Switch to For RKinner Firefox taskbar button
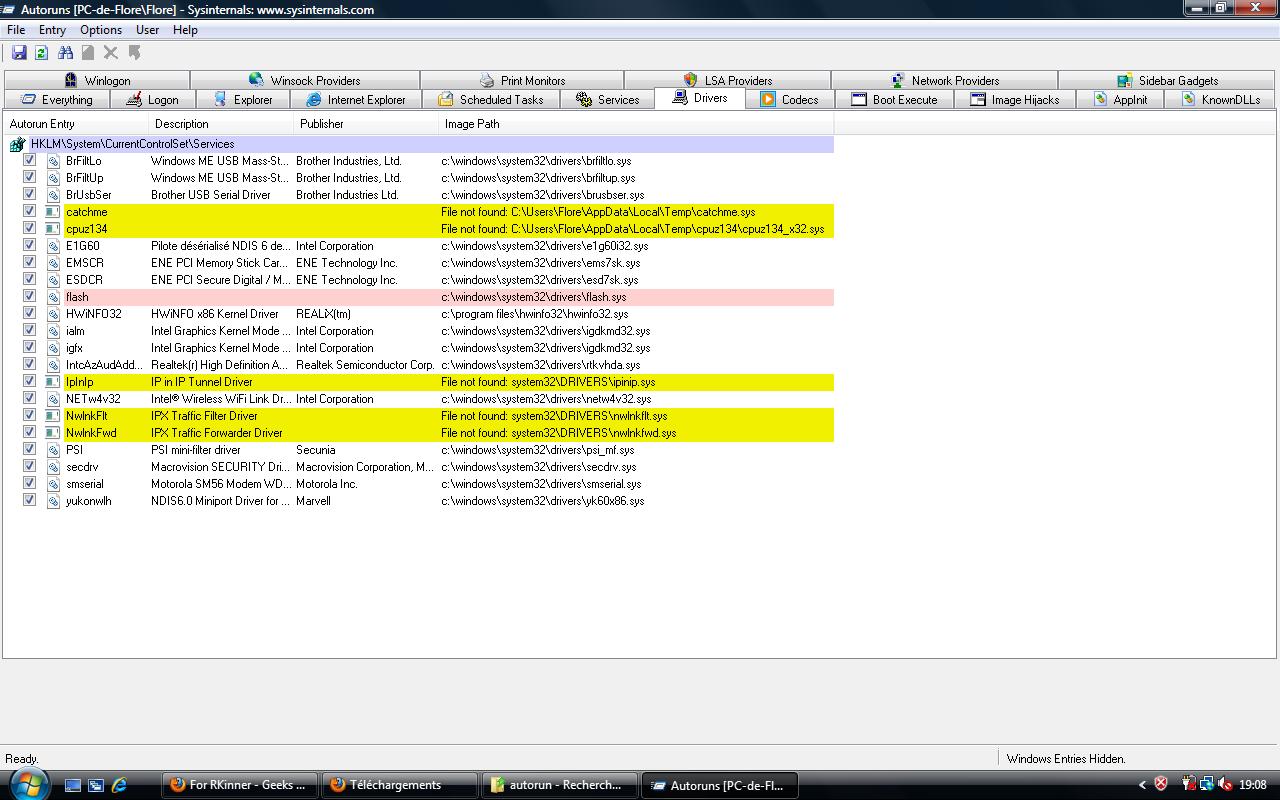The width and height of the screenshot is (1280, 800). [240, 785]
